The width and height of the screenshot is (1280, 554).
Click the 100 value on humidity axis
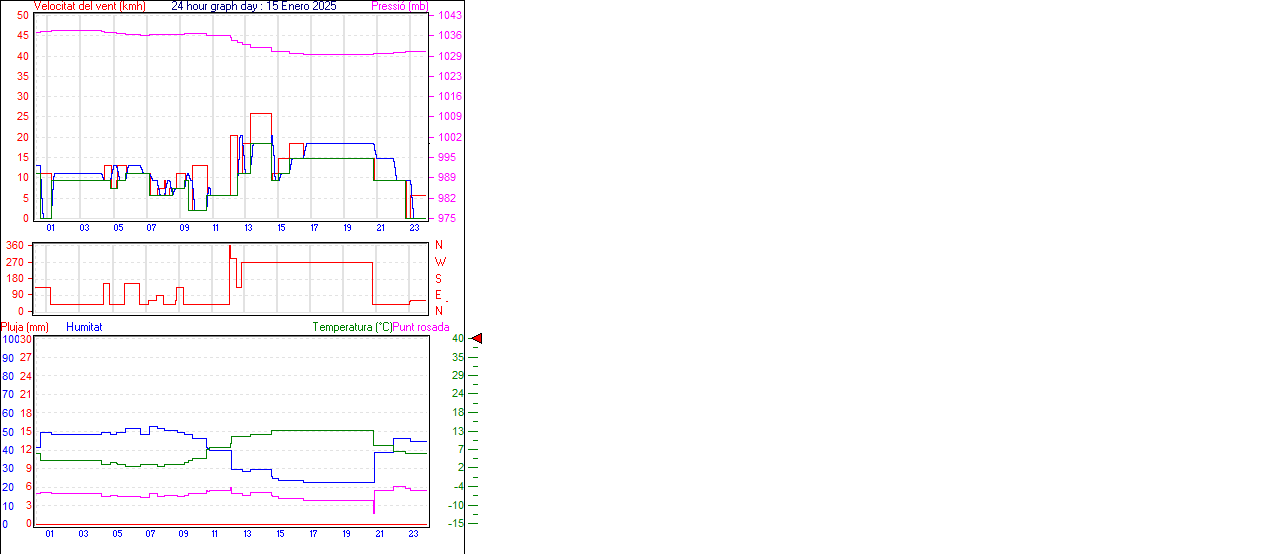[x=9, y=340]
